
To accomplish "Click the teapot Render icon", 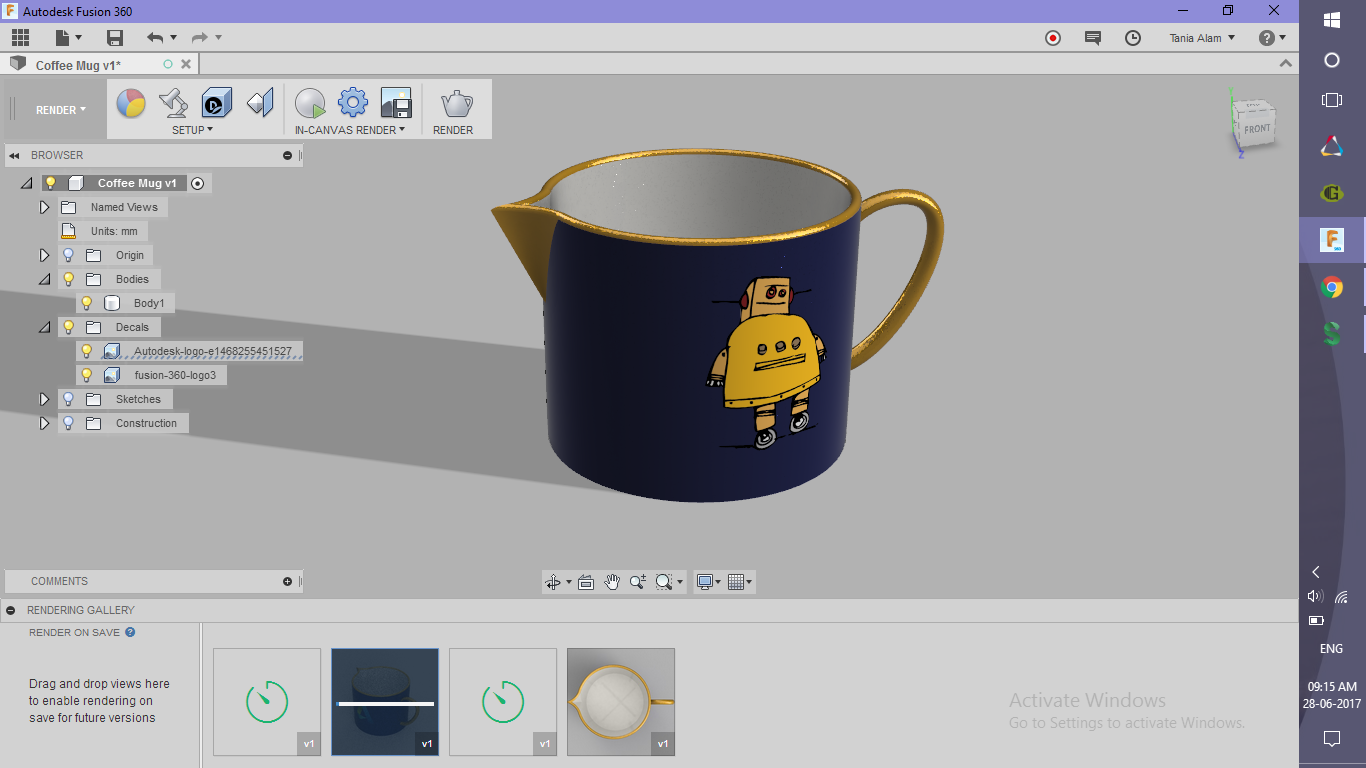I will click(457, 103).
